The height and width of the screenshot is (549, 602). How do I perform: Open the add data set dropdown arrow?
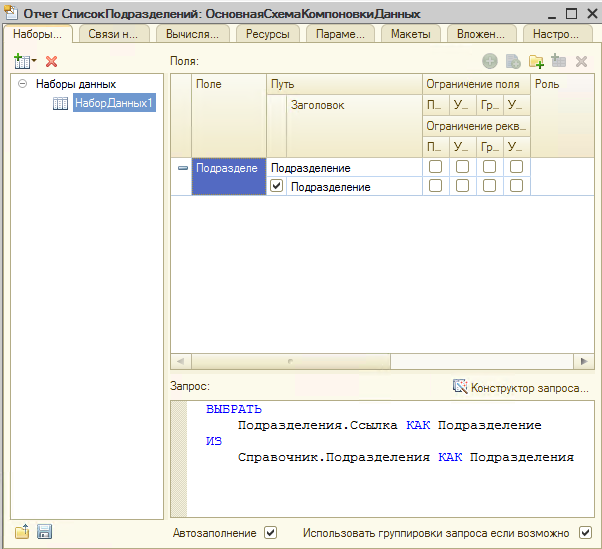point(34,63)
